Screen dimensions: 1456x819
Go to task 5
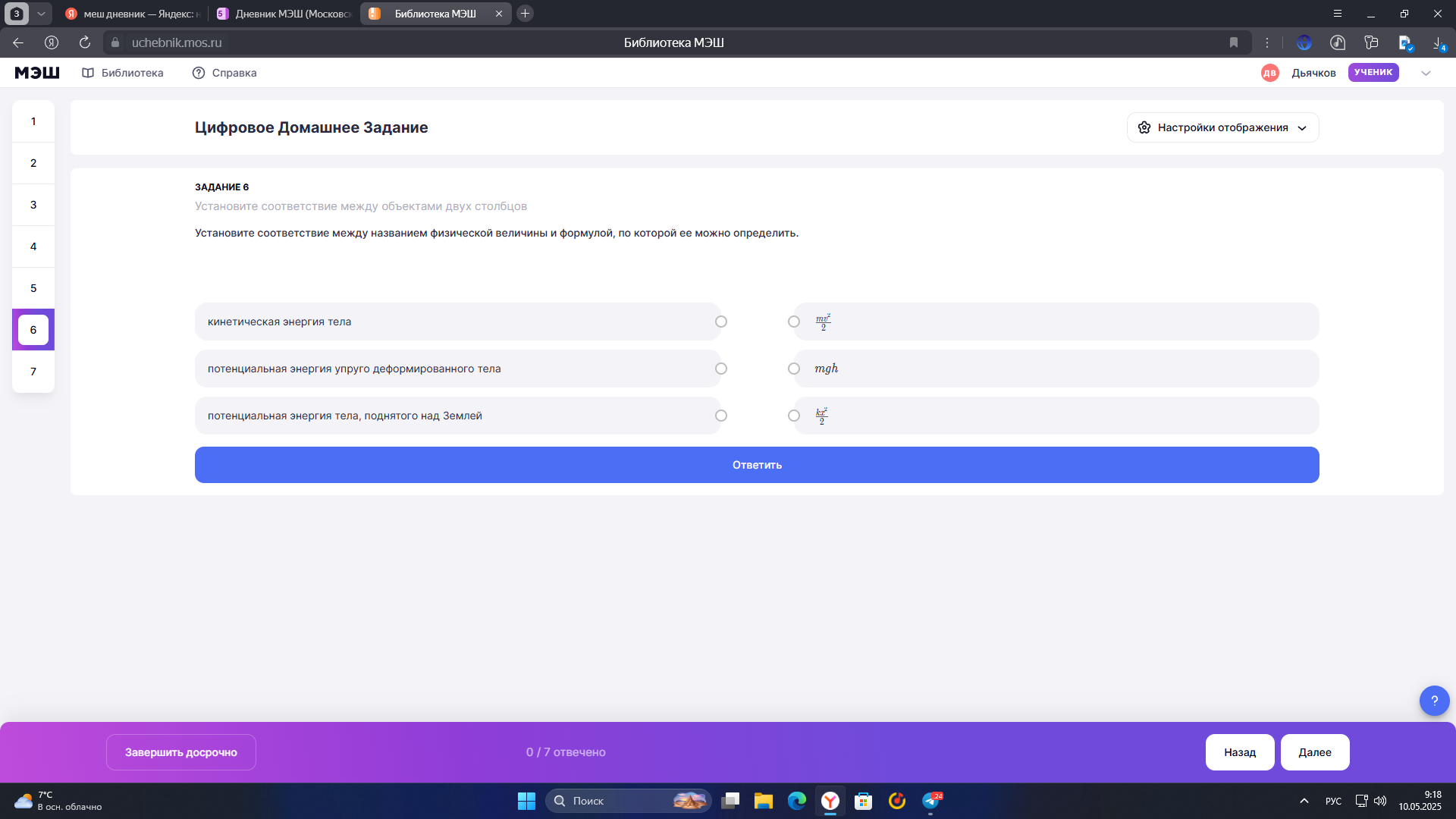[x=33, y=288]
